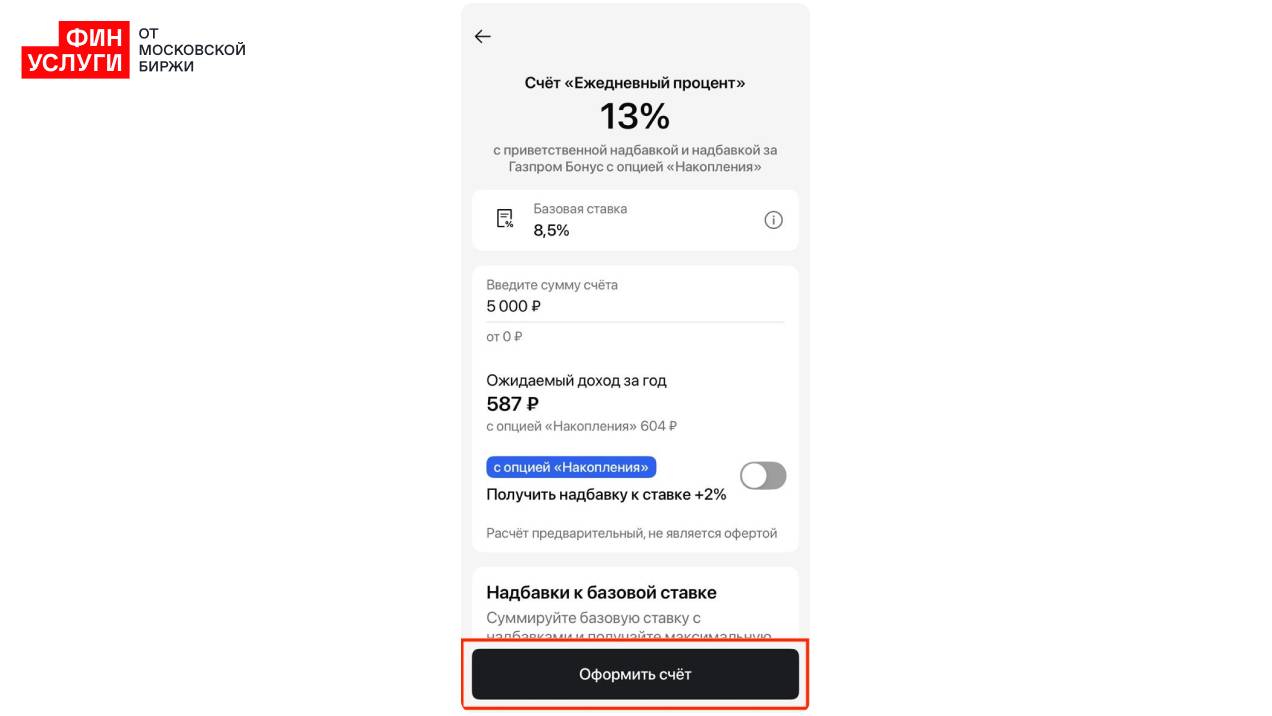
Task: Tap the от 0 ₽ minimum hint
Action: [504, 337]
